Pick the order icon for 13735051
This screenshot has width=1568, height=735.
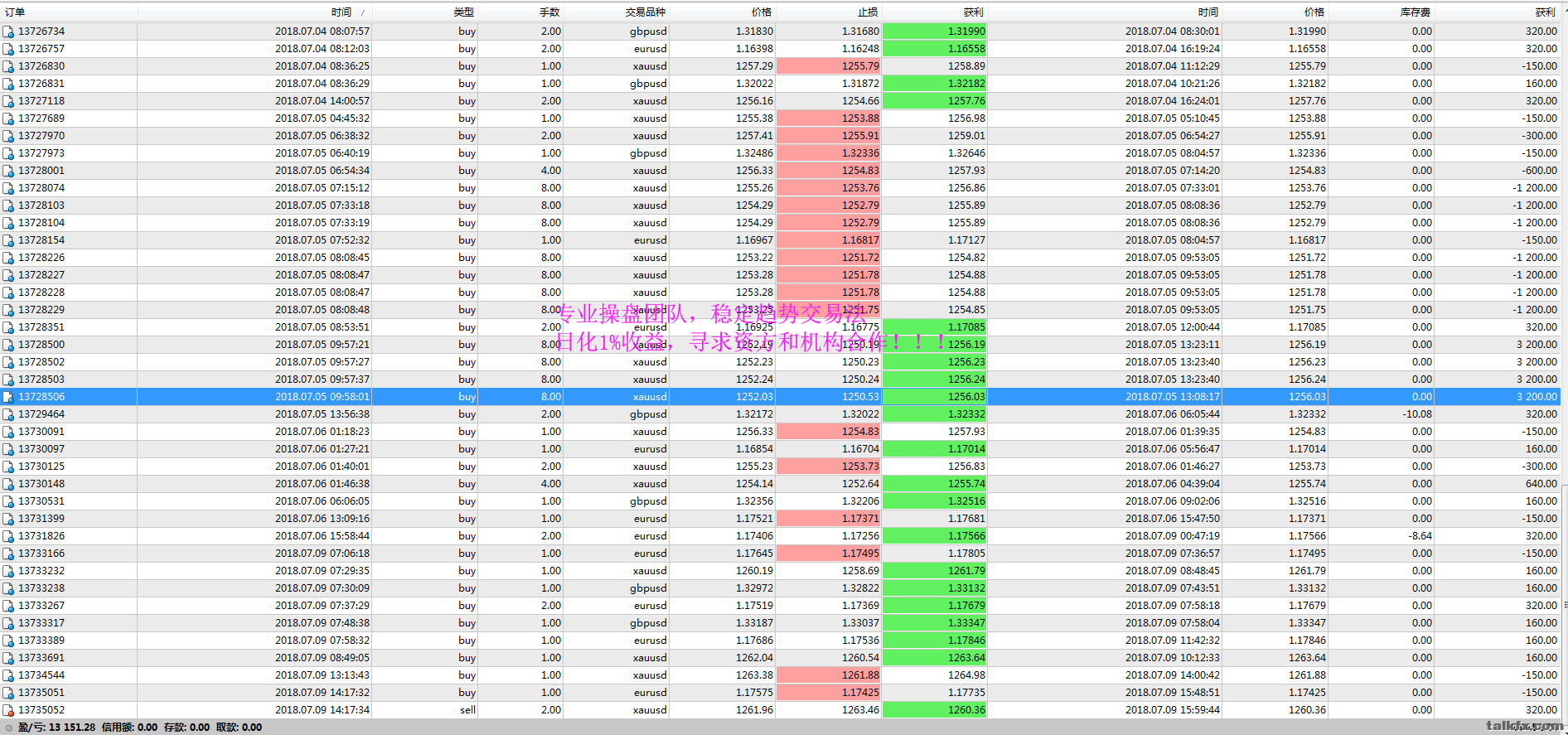click(x=8, y=693)
